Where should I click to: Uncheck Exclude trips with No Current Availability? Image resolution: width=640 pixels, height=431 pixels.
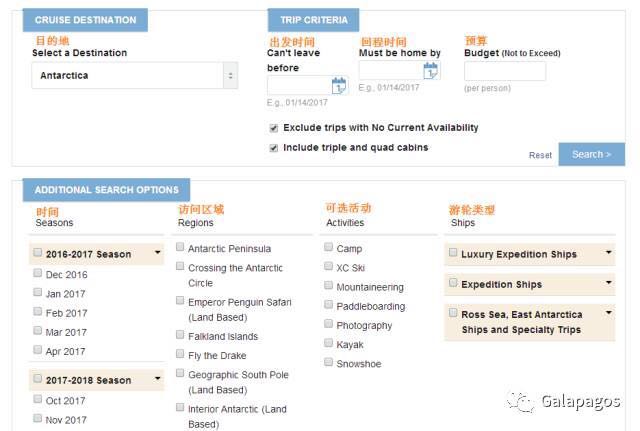click(x=273, y=128)
